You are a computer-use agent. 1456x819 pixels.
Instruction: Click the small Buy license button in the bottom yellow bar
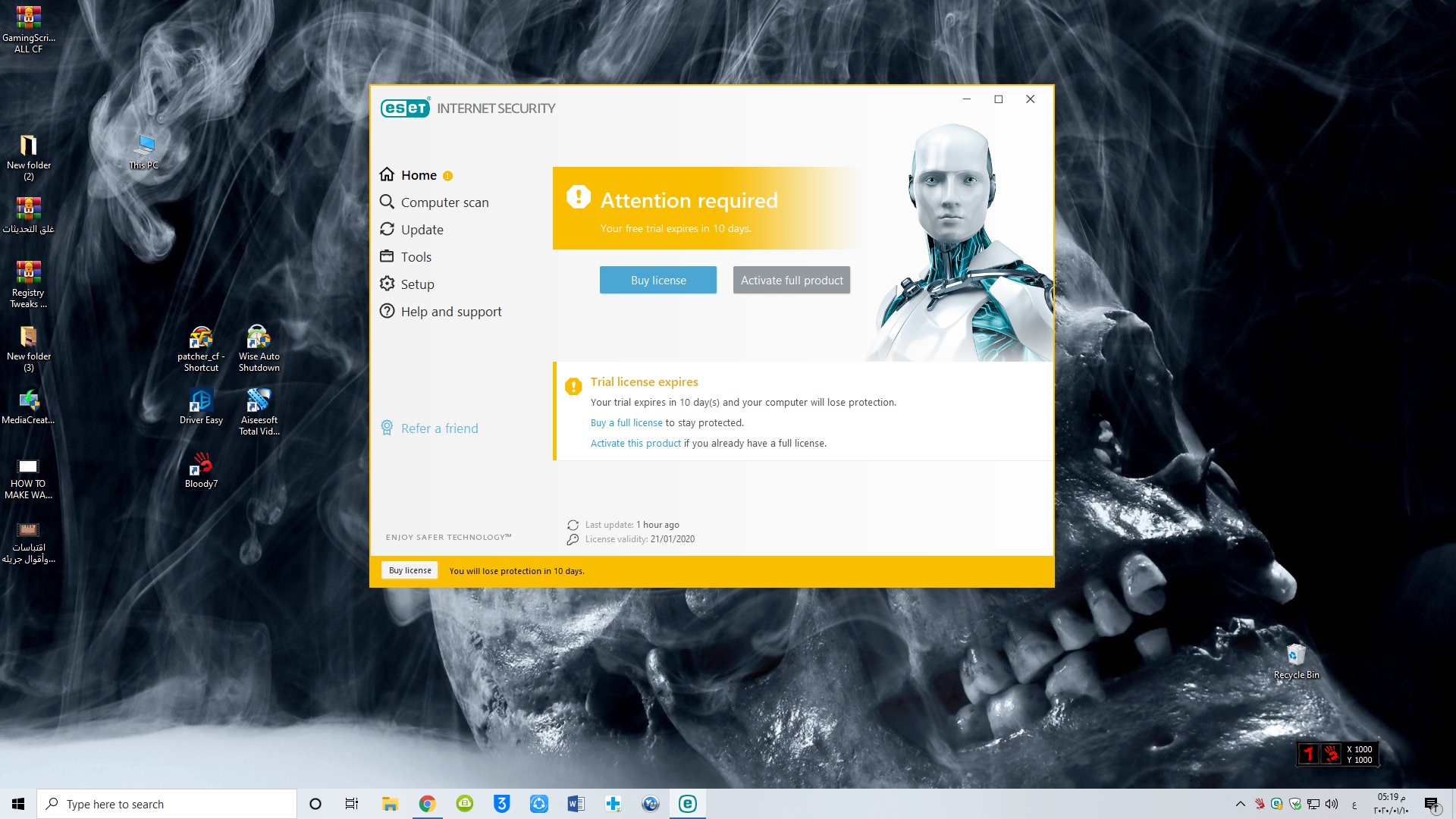coord(409,570)
